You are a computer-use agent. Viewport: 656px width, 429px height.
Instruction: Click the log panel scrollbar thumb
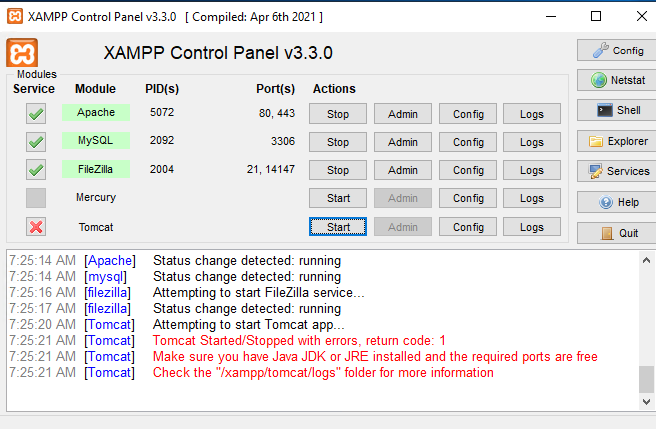[646, 379]
